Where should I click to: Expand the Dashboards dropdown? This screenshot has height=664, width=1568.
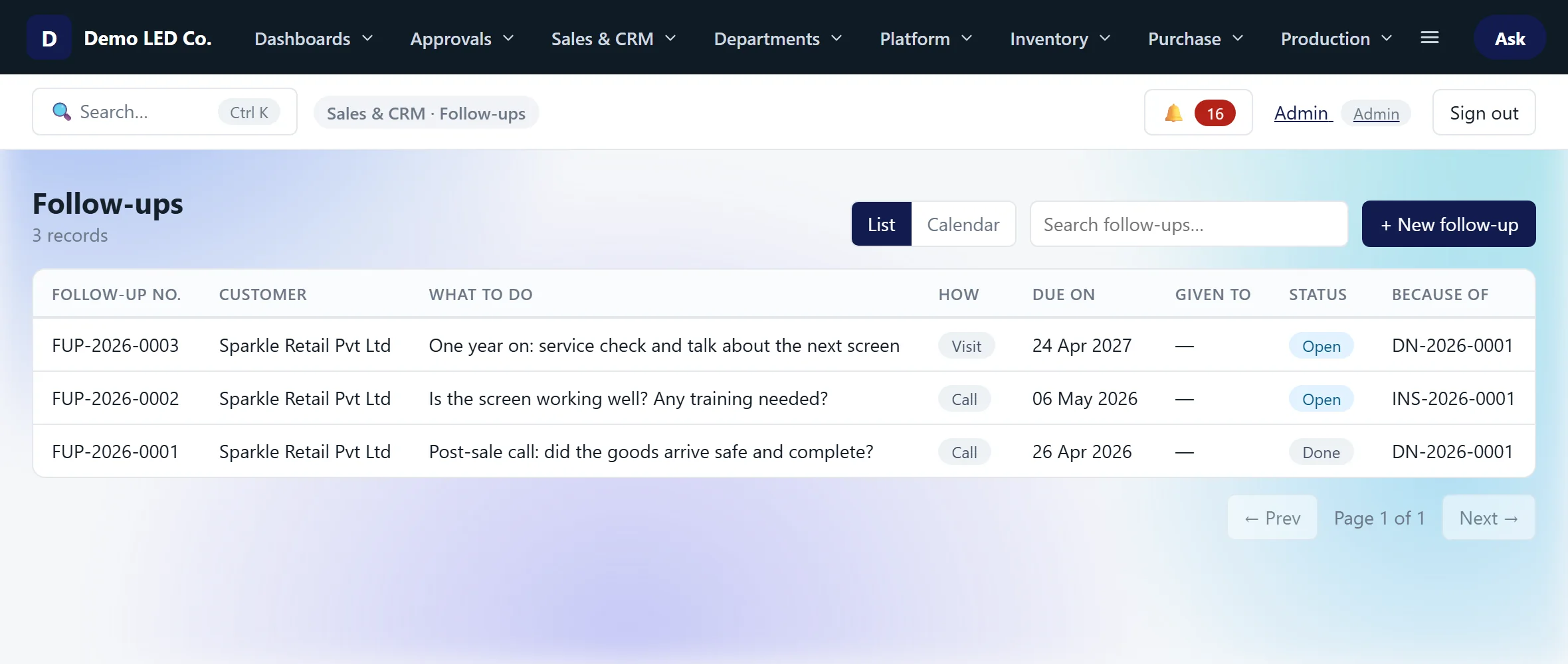click(314, 39)
